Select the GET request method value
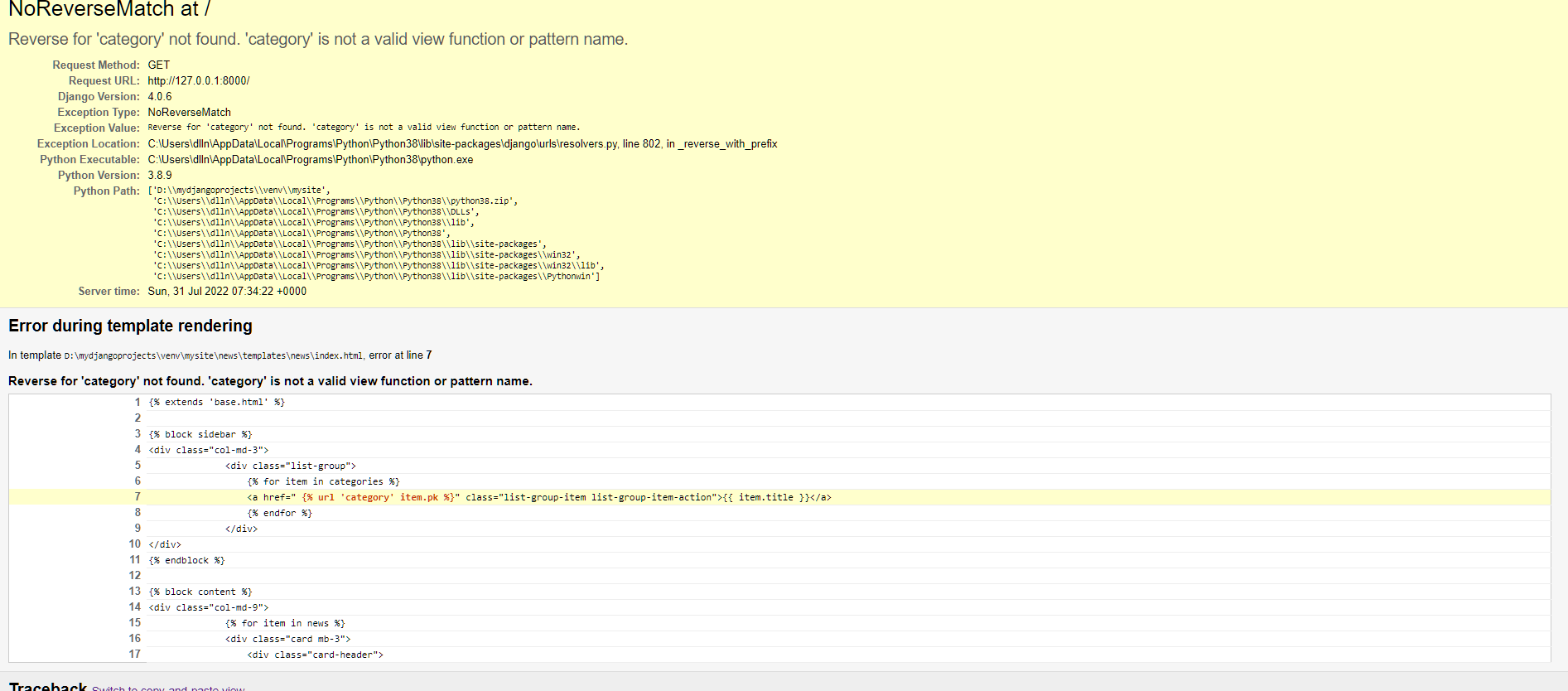1568x691 pixels. [x=159, y=65]
